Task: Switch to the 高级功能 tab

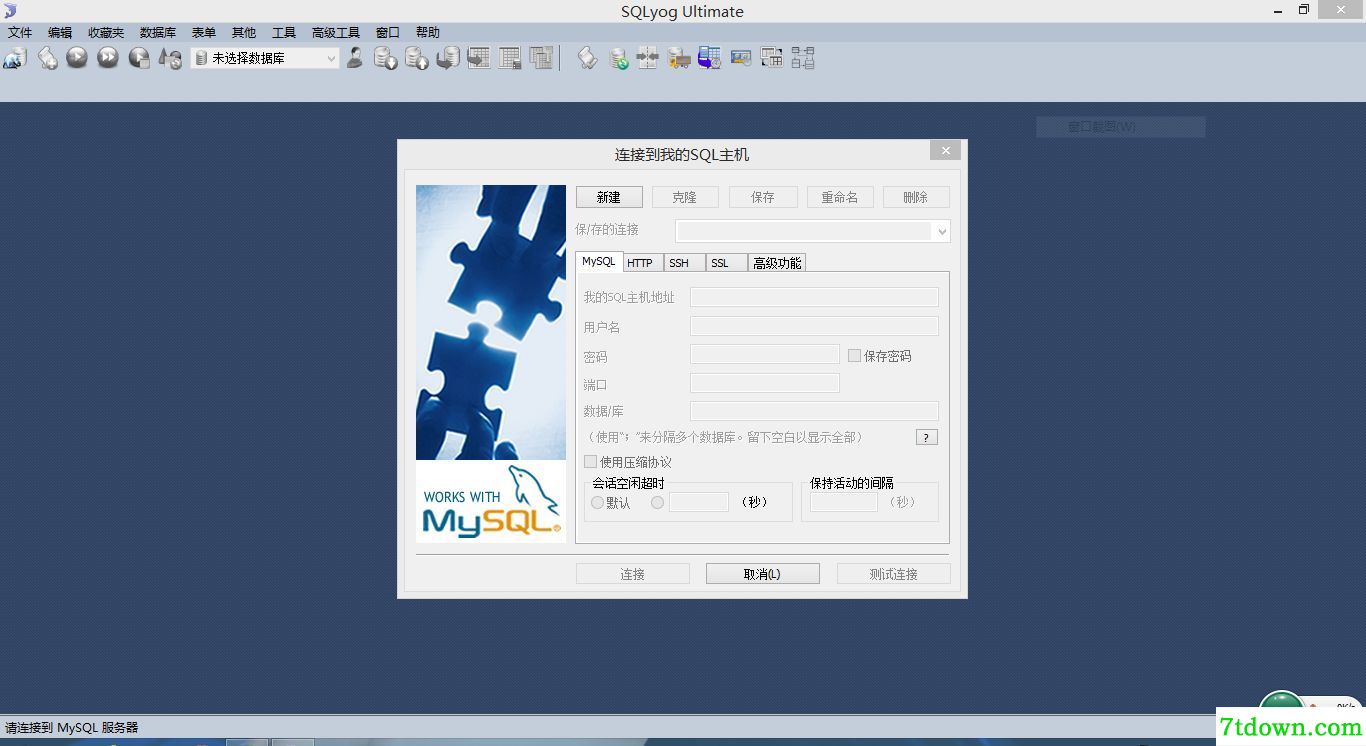Action: (777, 263)
